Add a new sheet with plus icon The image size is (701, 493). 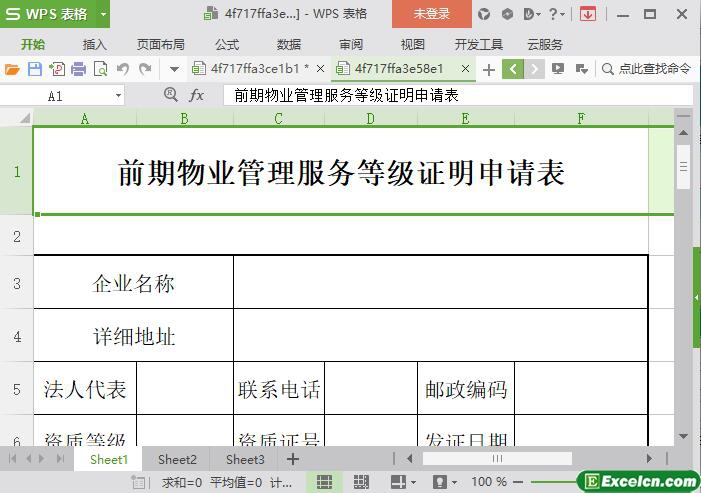(x=293, y=459)
